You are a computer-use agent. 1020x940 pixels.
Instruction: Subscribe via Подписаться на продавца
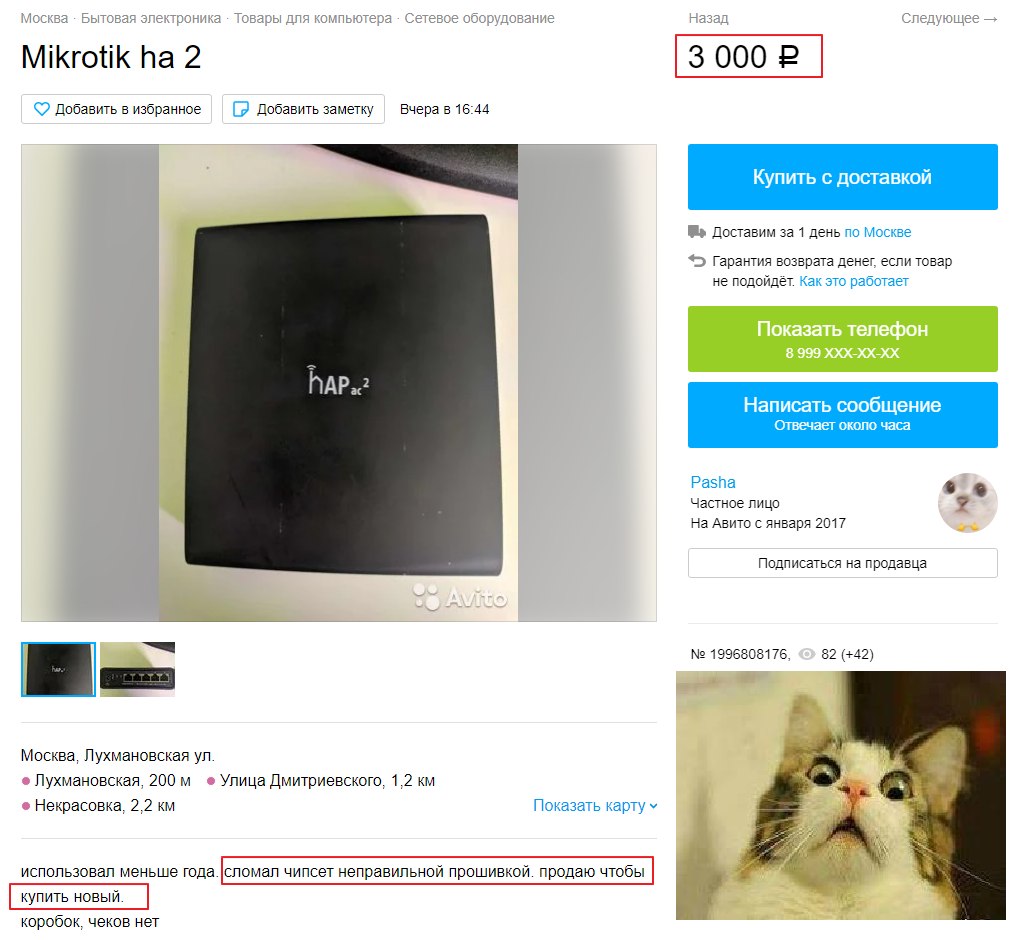[842, 563]
